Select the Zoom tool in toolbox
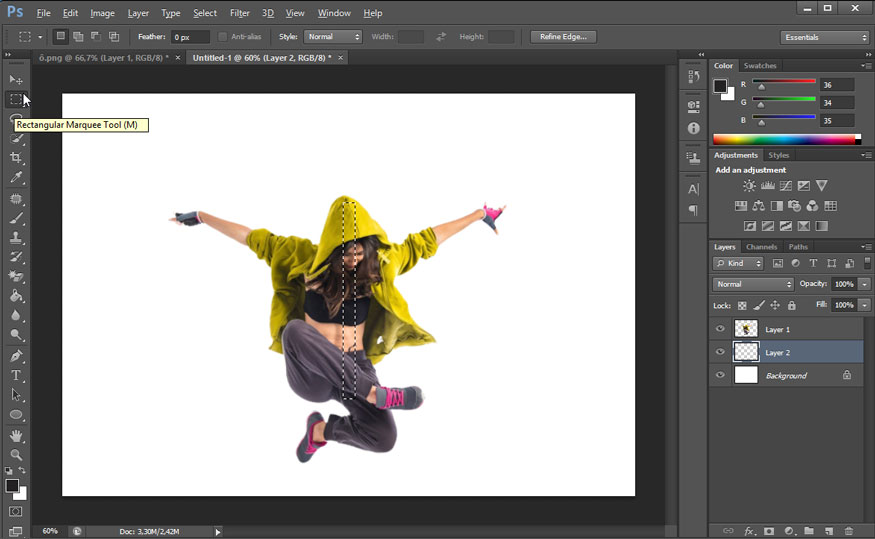This screenshot has height=539, width=875. click(16, 454)
